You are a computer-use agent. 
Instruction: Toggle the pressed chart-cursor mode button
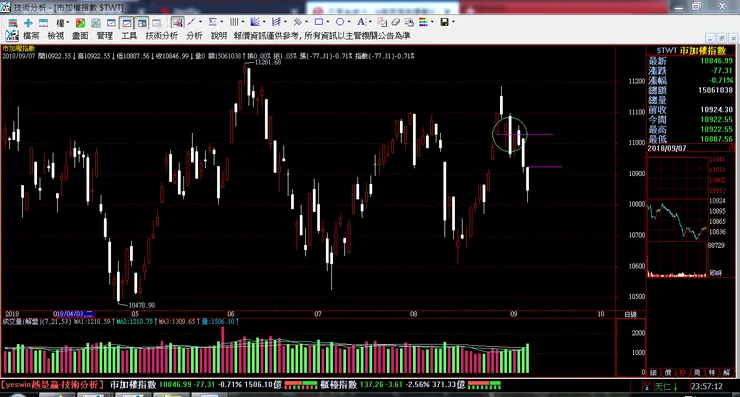[x=177, y=22]
